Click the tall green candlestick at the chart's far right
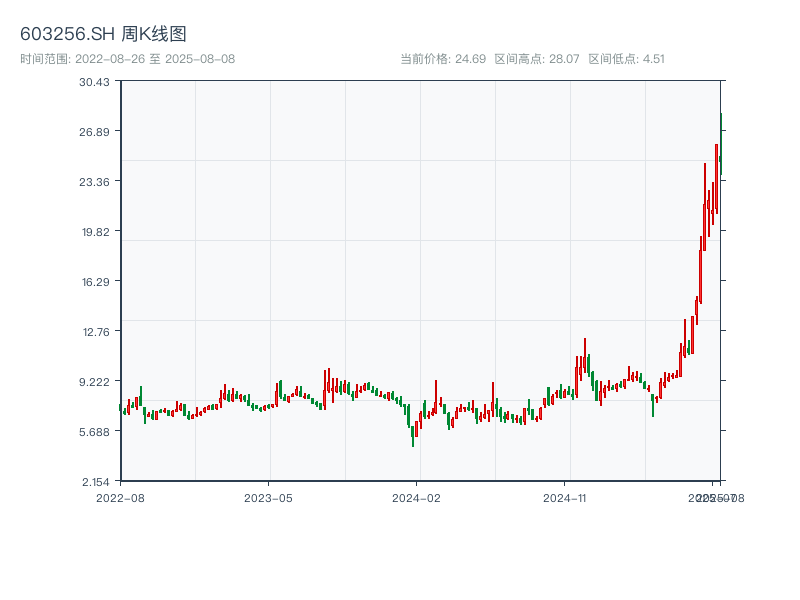This screenshot has height=600, width=800. point(721,145)
